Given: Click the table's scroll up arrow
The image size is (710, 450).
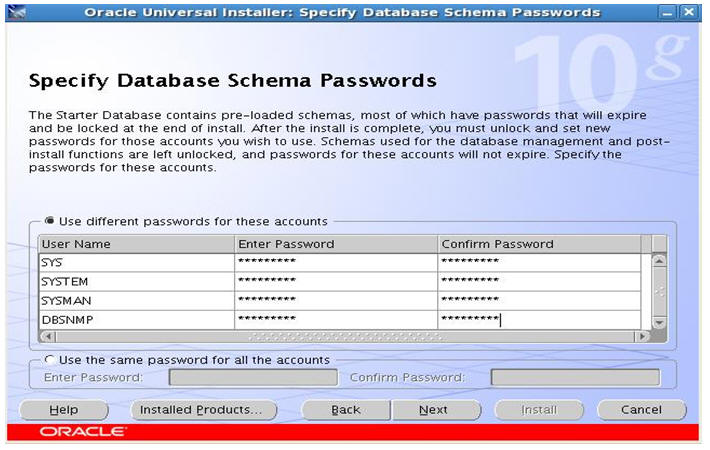Looking at the screenshot, I should pyautogui.click(x=658, y=261).
